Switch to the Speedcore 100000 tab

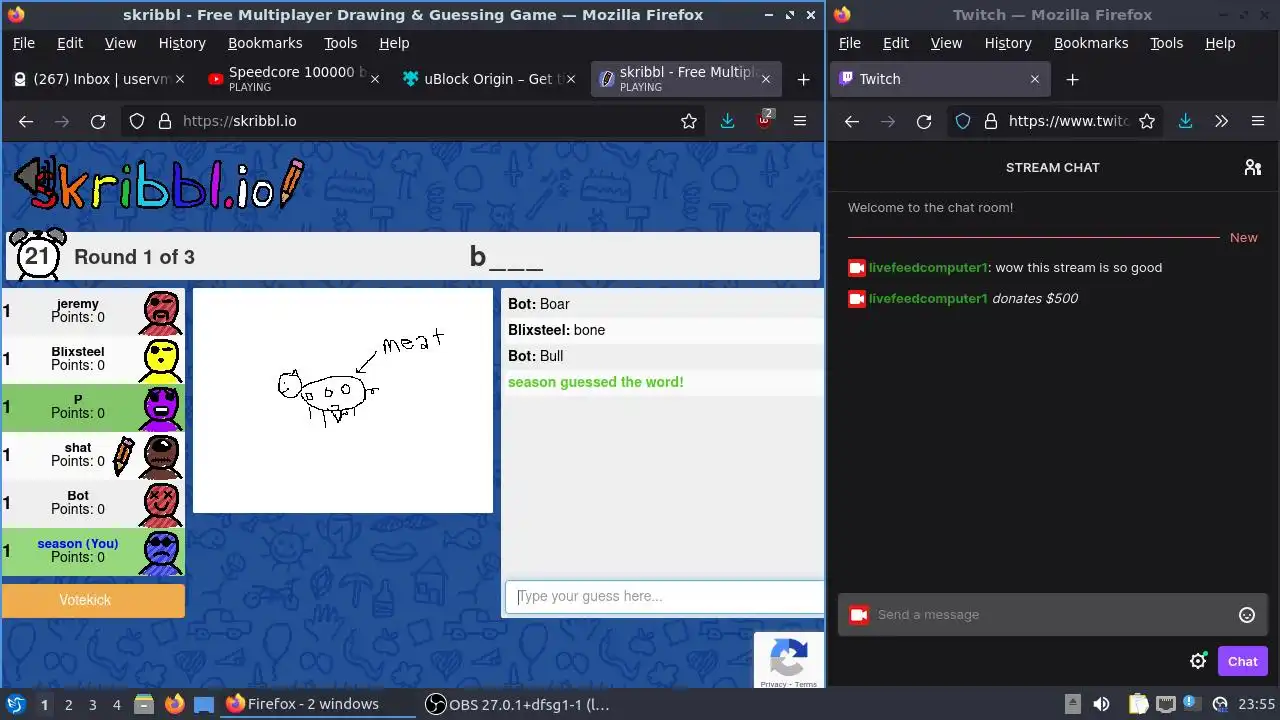tap(295, 79)
